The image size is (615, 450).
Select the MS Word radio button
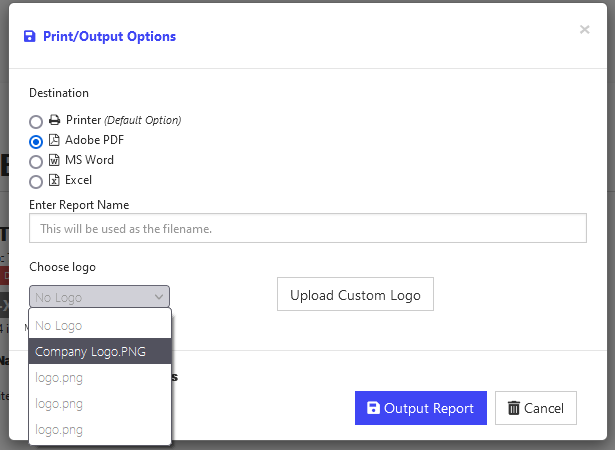(x=36, y=162)
